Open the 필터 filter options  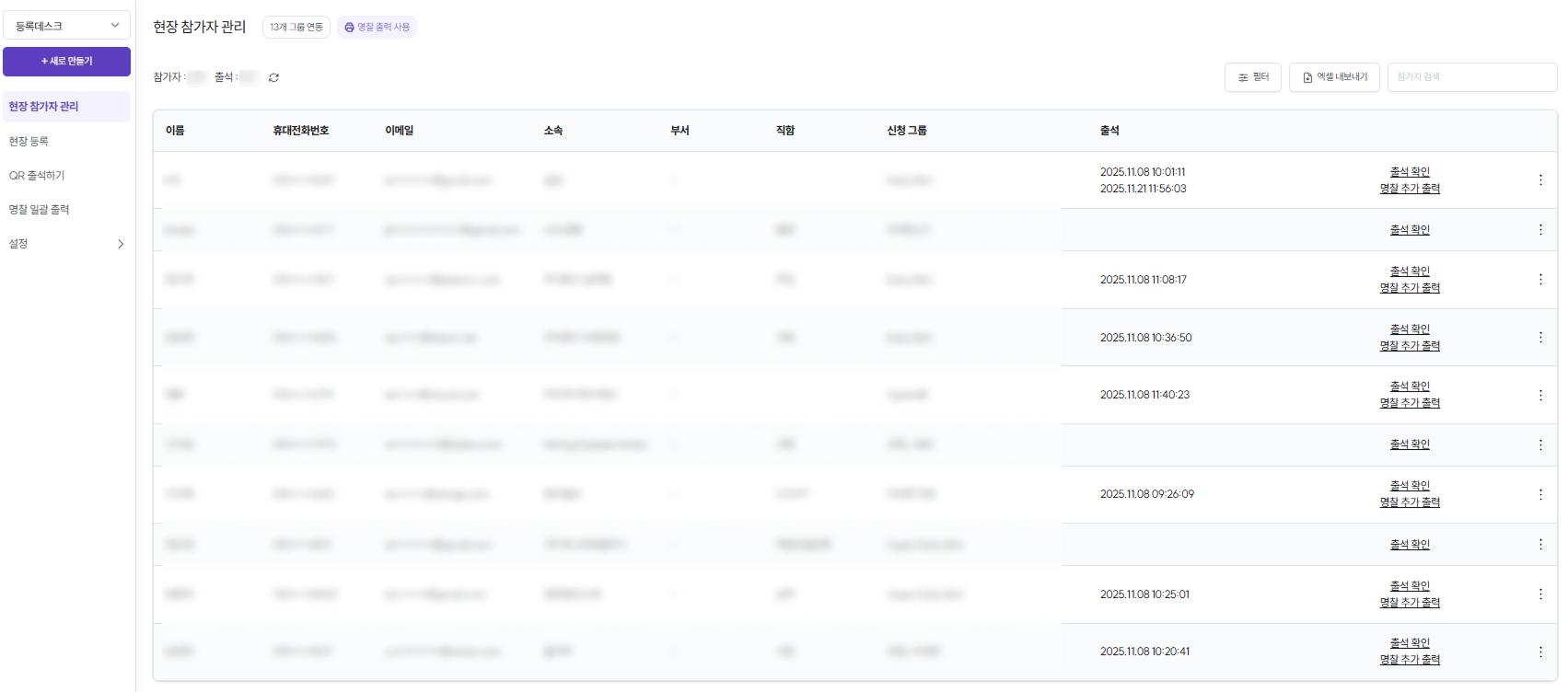click(x=1252, y=77)
